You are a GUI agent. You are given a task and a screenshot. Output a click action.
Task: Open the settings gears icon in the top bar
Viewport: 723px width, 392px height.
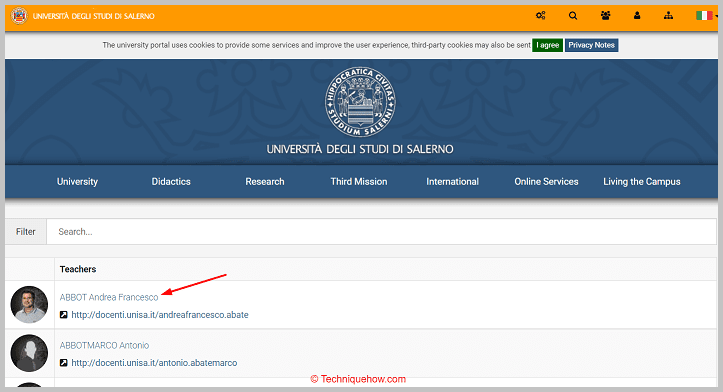[540, 16]
